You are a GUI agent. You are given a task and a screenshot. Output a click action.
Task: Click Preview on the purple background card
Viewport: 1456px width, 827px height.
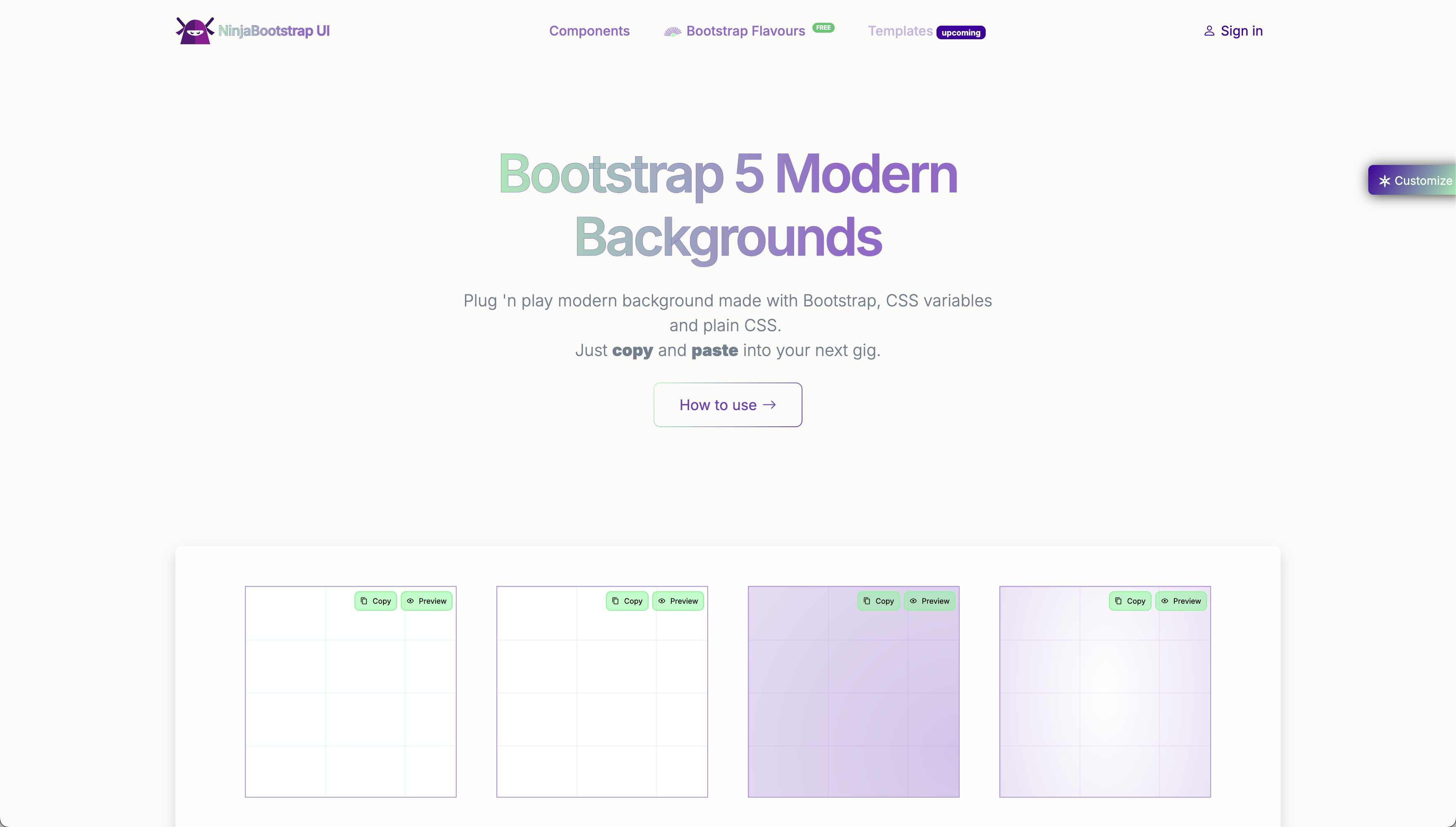(929, 600)
